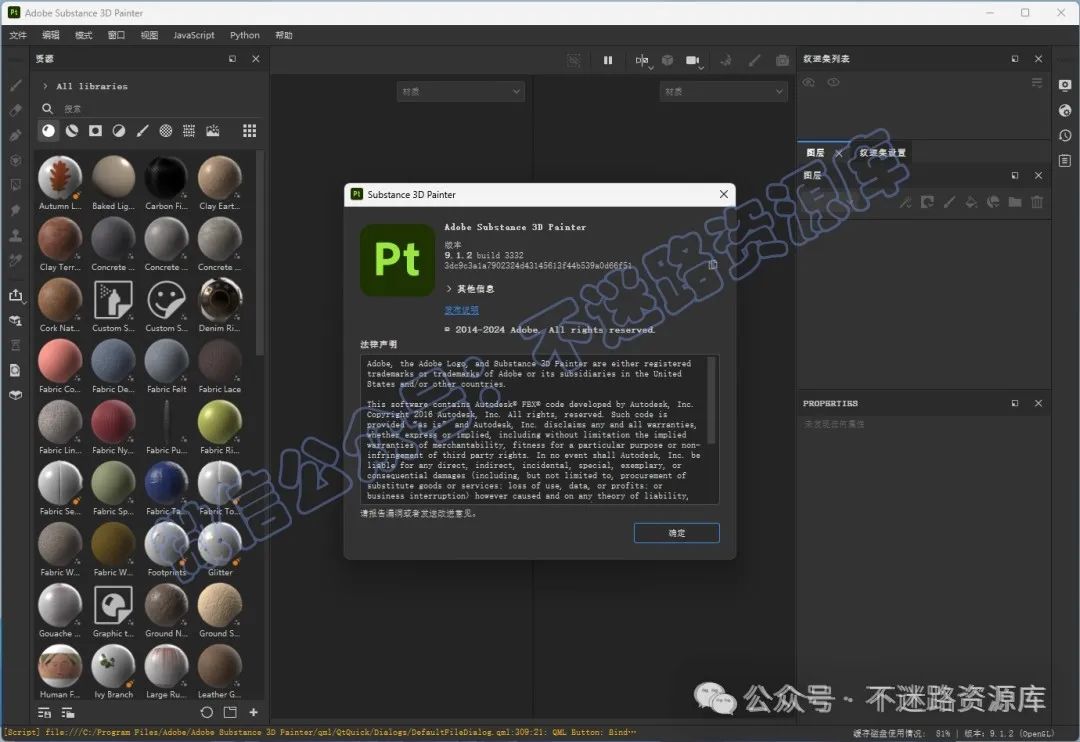1080x742 pixels.
Task: Click the legal notice text scrollbar
Action: click(x=711, y=400)
